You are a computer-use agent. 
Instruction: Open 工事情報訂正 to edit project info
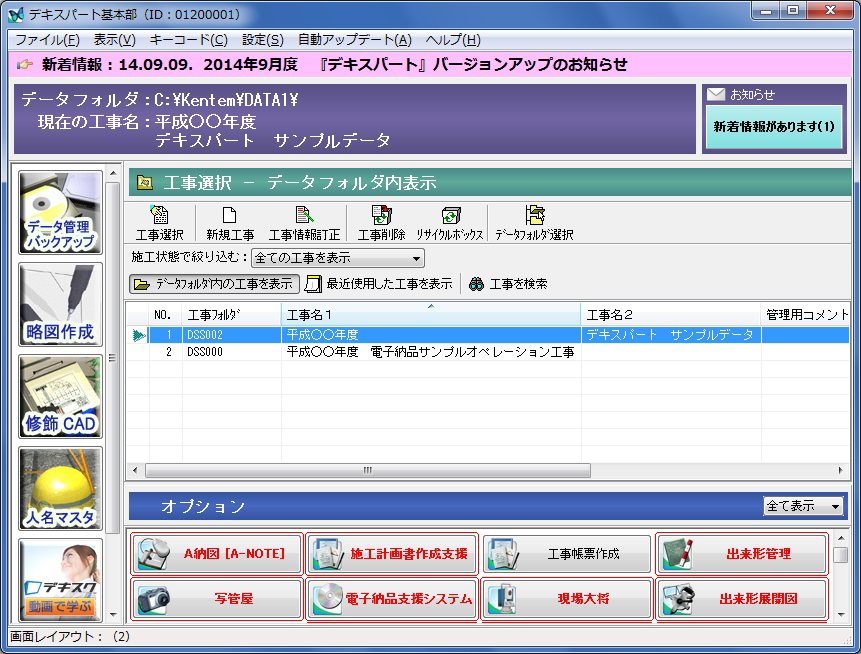304,222
